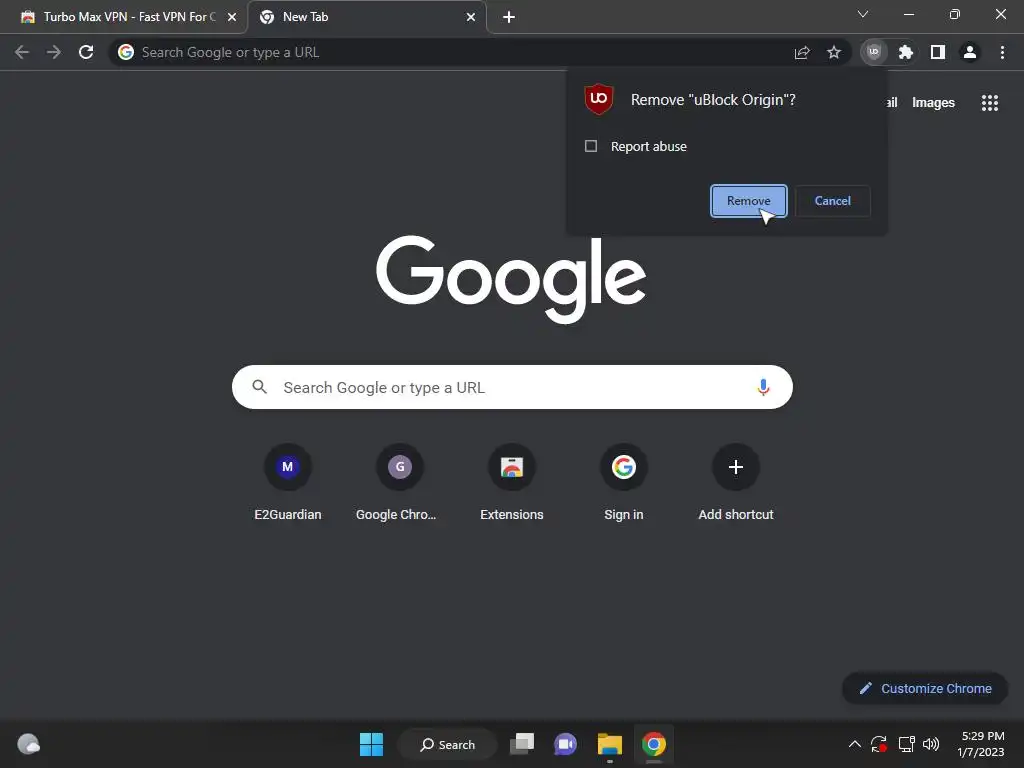The image size is (1024, 768).
Task: Click the uBlock Origin extension icon in toolbar
Action: pos(874,52)
